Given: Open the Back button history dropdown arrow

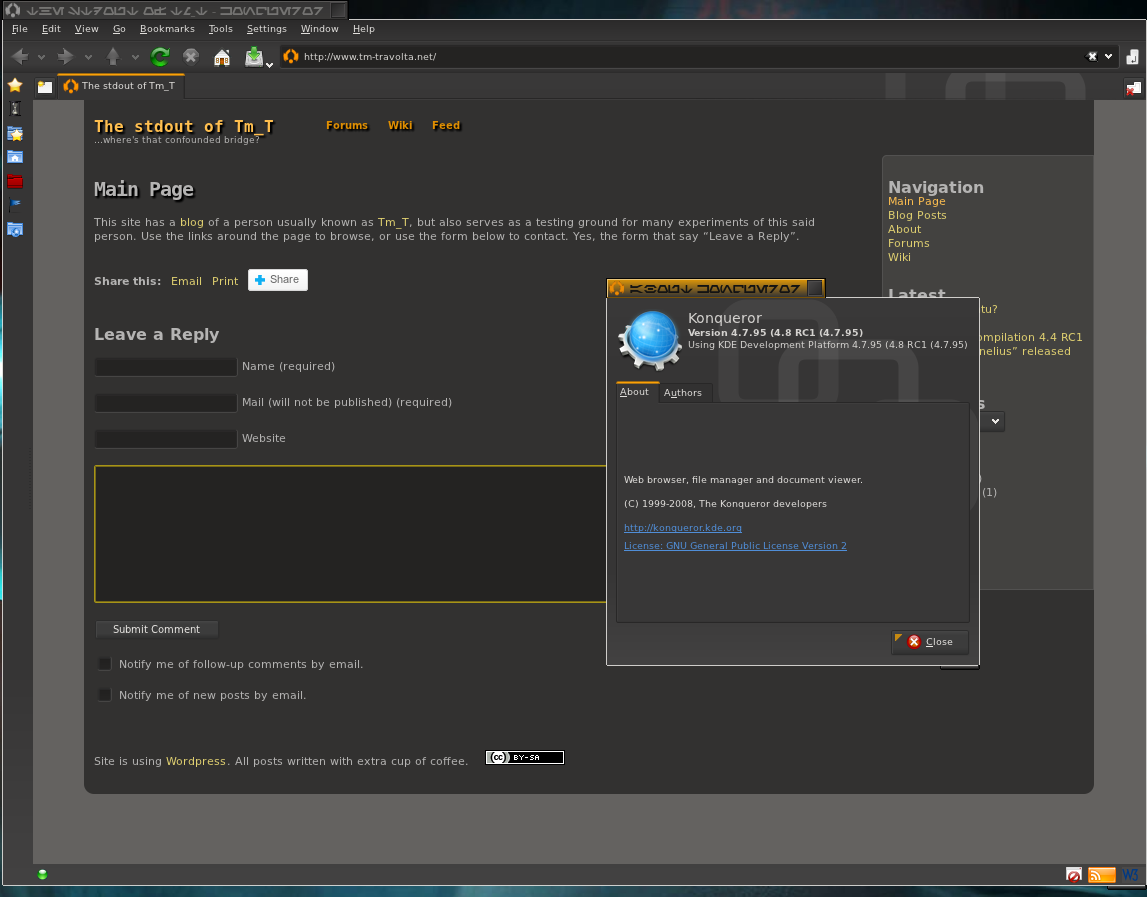Looking at the screenshot, I should click(x=41, y=57).
